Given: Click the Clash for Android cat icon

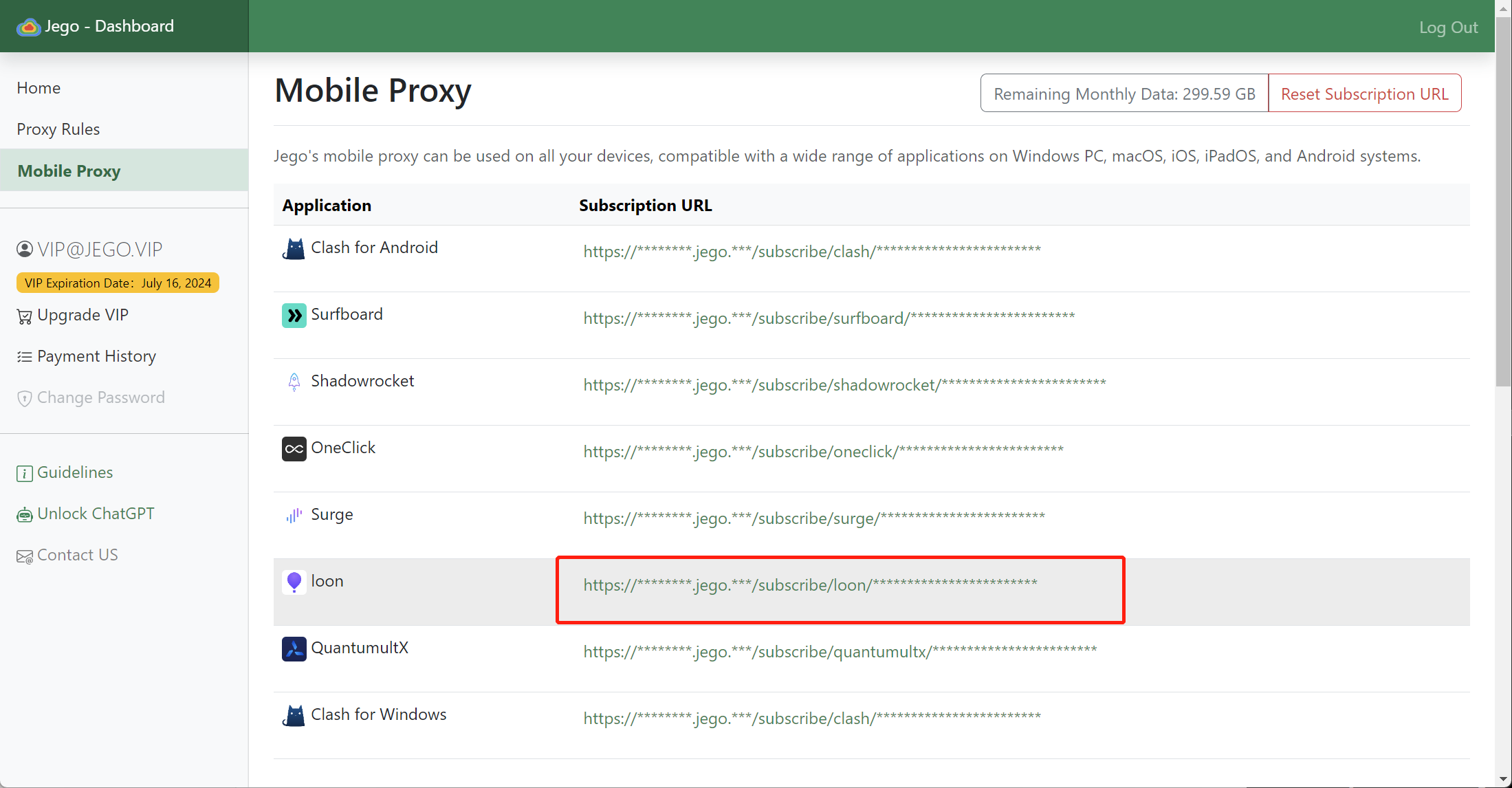Looking at the screenshot, I should coord(294,248).
